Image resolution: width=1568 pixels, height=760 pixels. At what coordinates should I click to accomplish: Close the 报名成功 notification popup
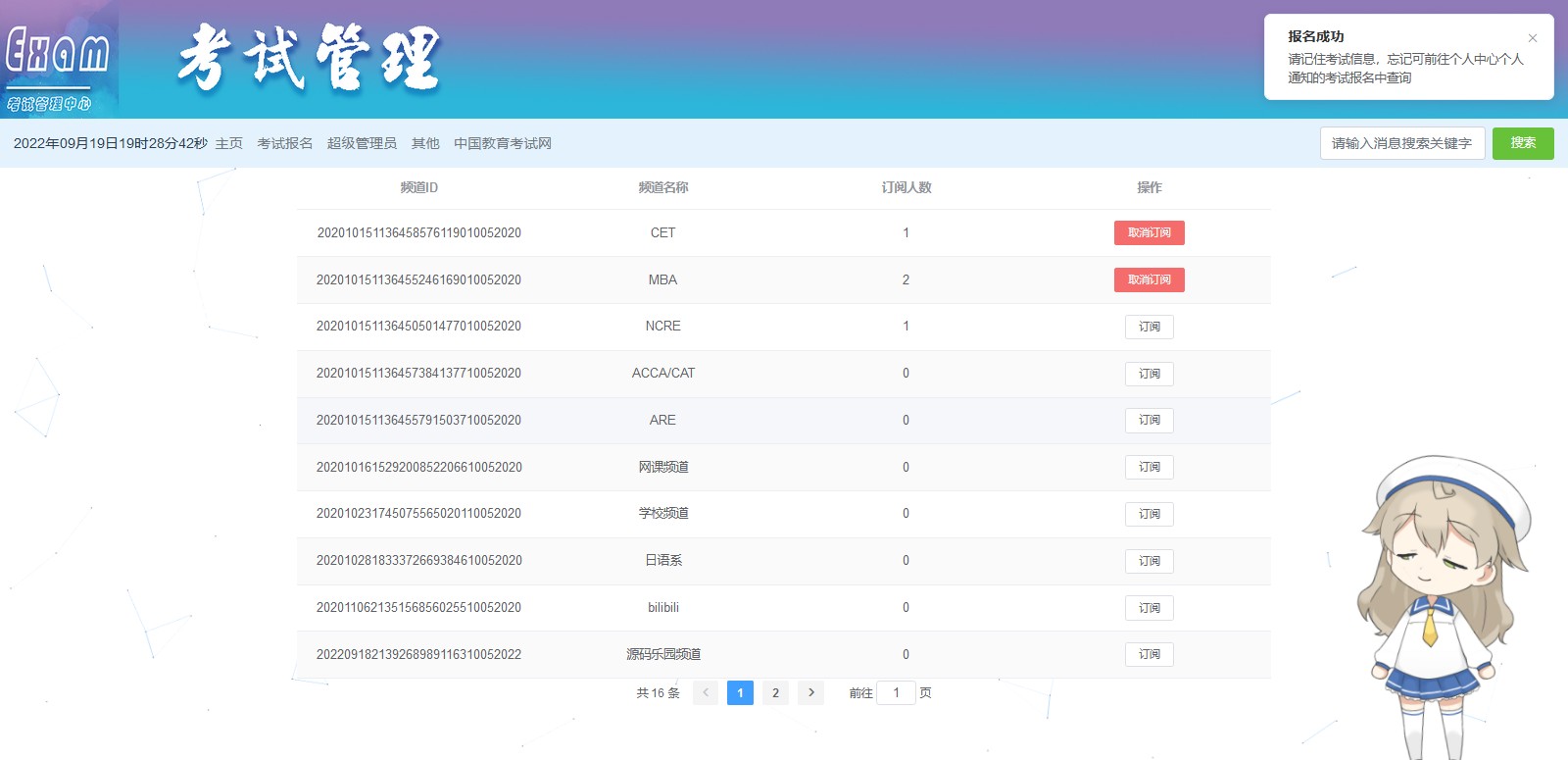pyautogui.click(x=1533, y=38)
